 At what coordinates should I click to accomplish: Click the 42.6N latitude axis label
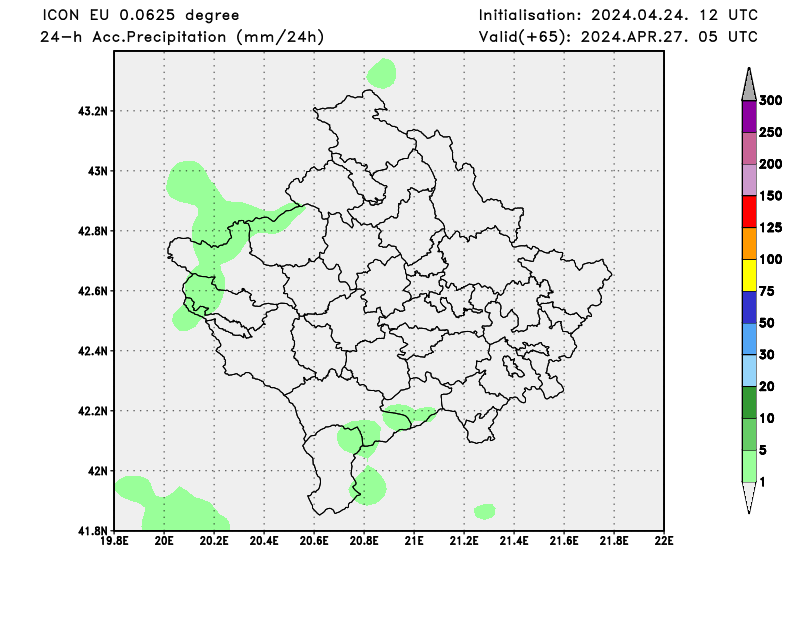click(x=93, y=291)
